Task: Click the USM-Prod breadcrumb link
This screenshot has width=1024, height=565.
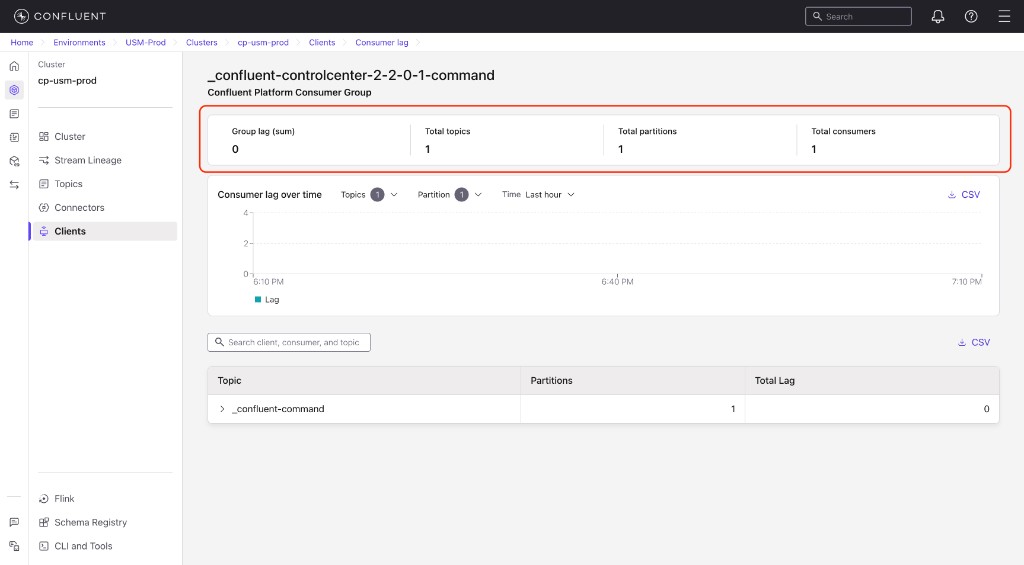Action: (145, 43)
